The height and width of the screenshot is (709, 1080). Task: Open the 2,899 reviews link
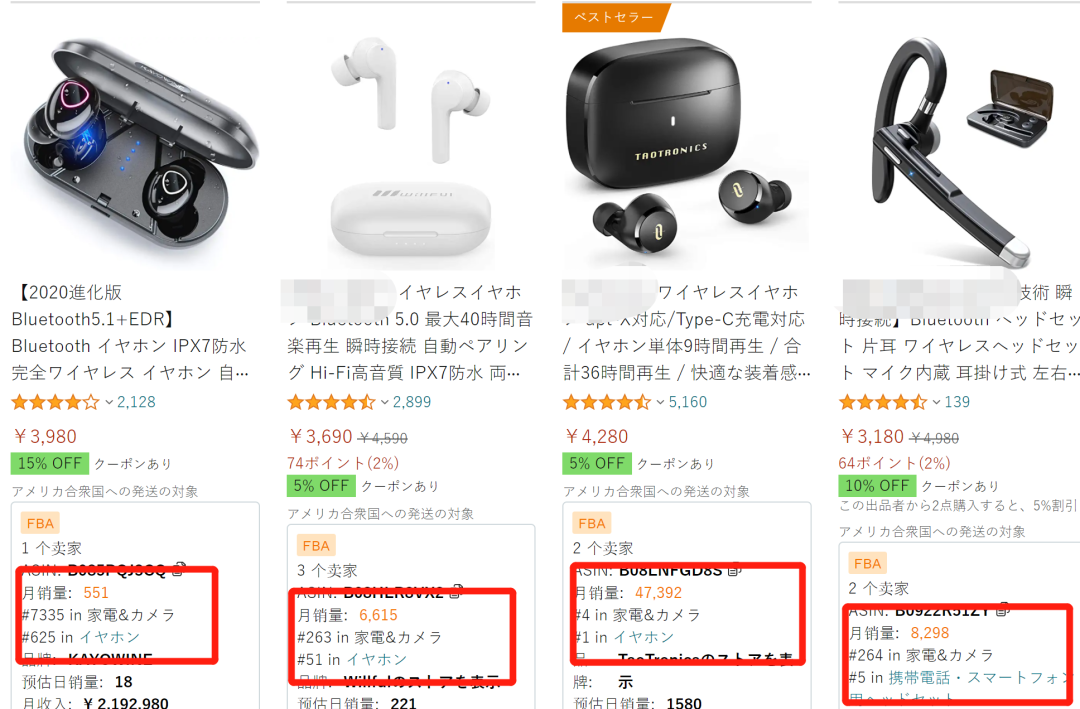(412, 402)
